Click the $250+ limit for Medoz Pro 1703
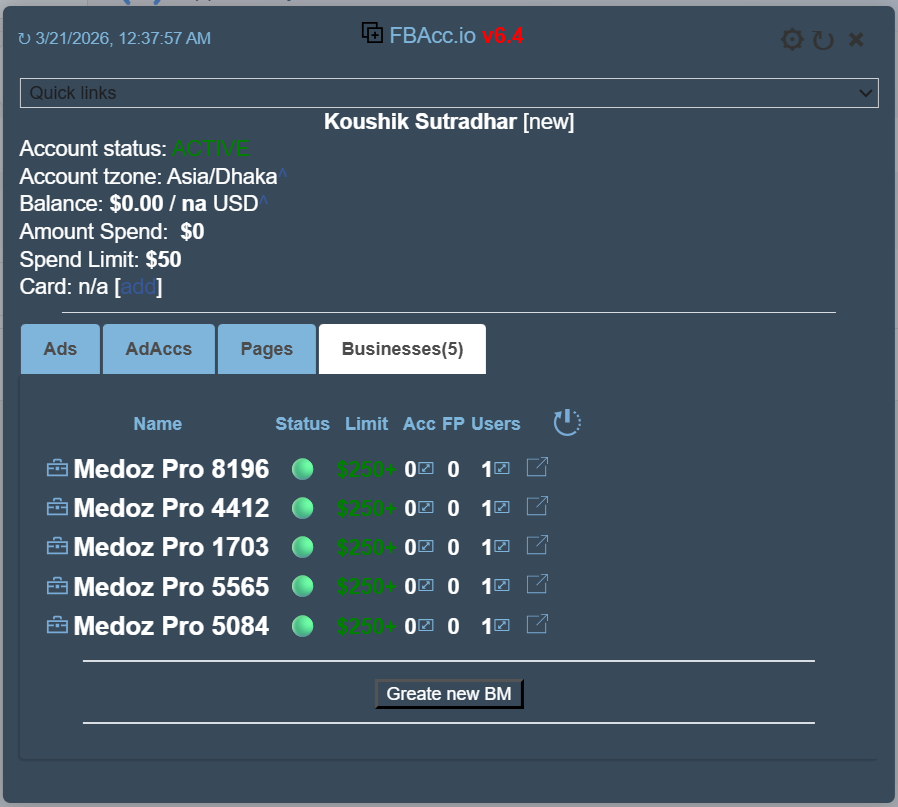The height and width of the screenshot is (807, 898). coord(366,546)
